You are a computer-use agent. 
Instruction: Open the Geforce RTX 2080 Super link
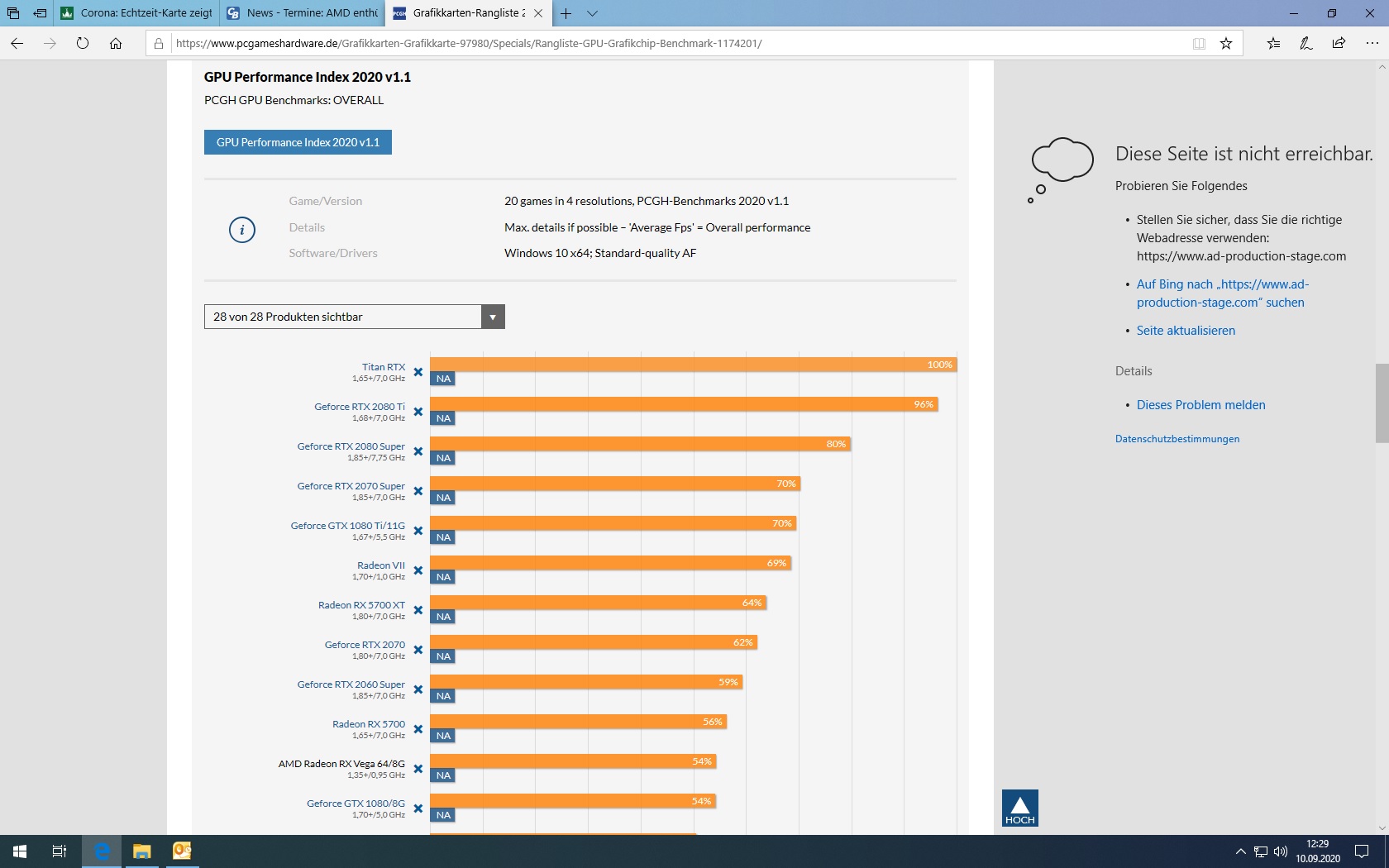(x=351, y=446)
